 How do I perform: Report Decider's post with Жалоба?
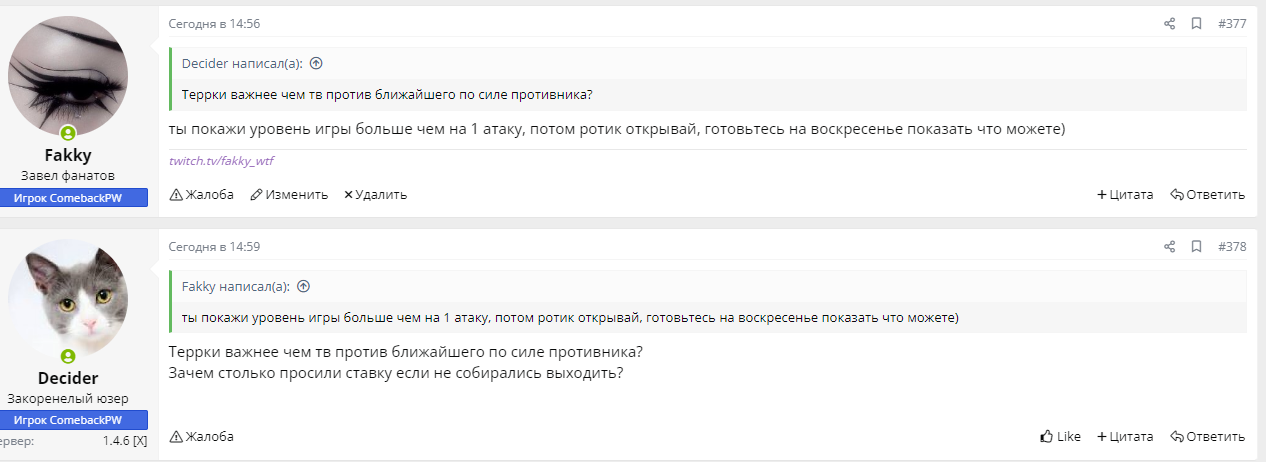coord(202,437)
